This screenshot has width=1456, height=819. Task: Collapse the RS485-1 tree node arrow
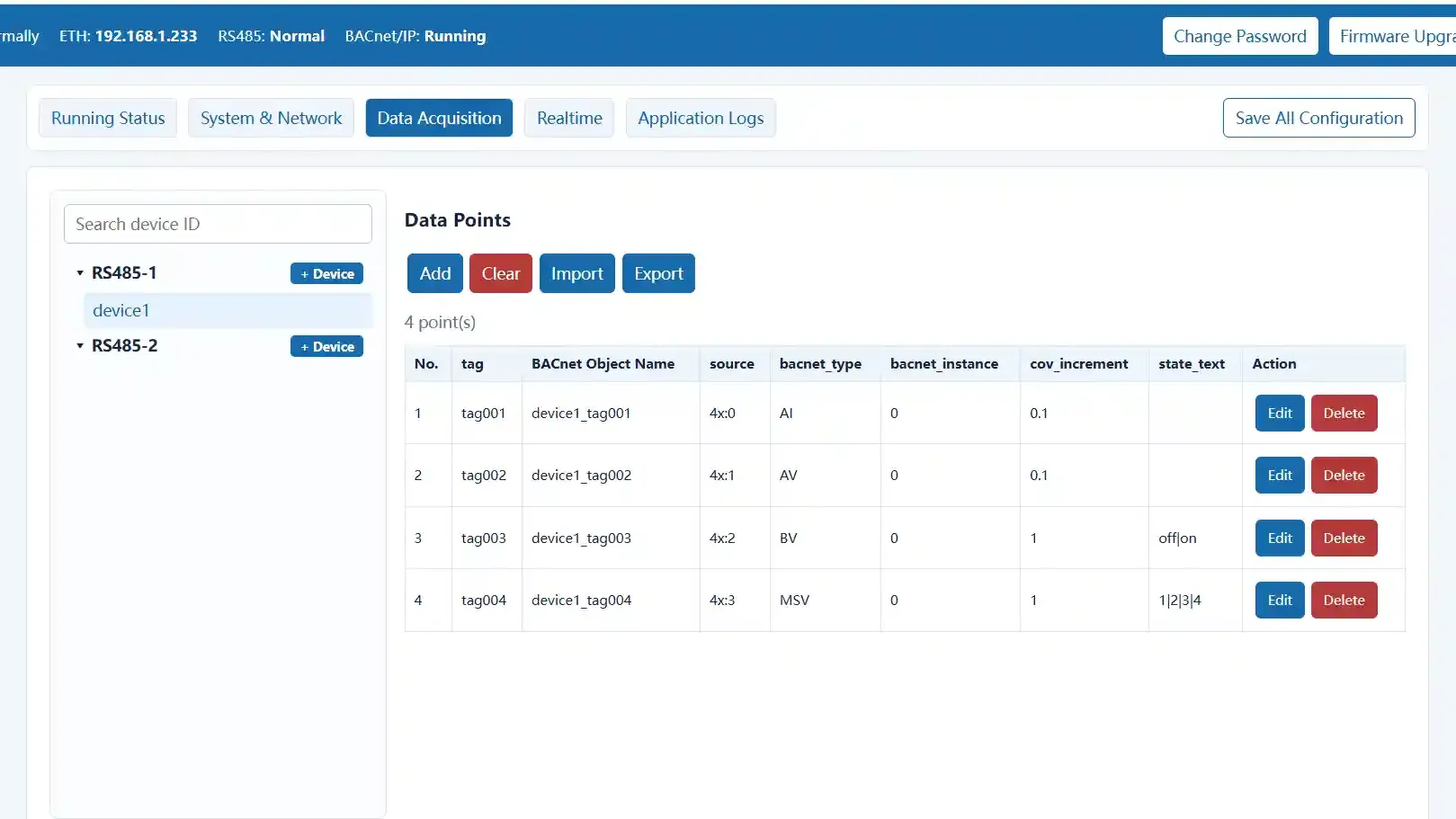[80, 272]
